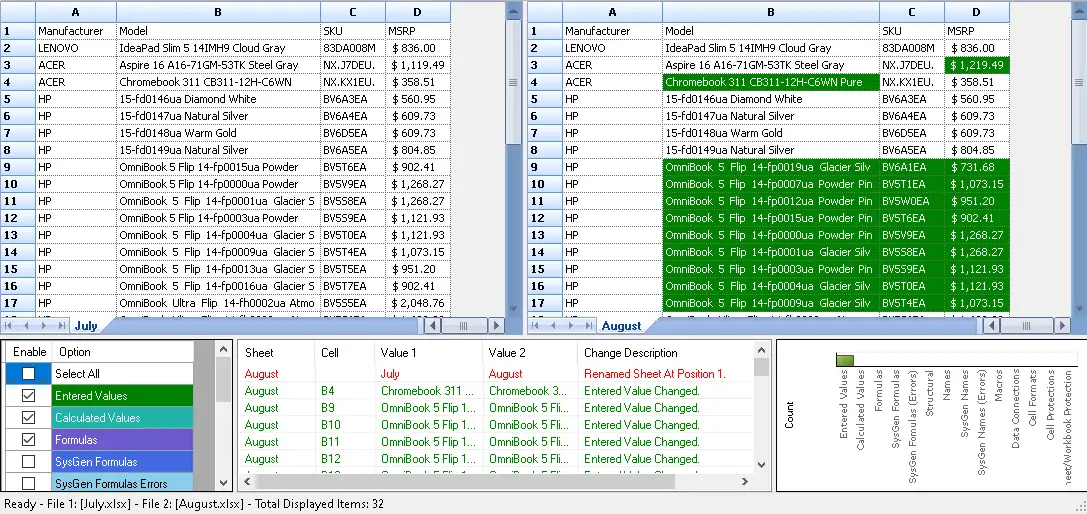Click highlighted $1,219.49 cell in August grid
The height and width of the screenshot is (514, 1087).
[x=977, y=65]
